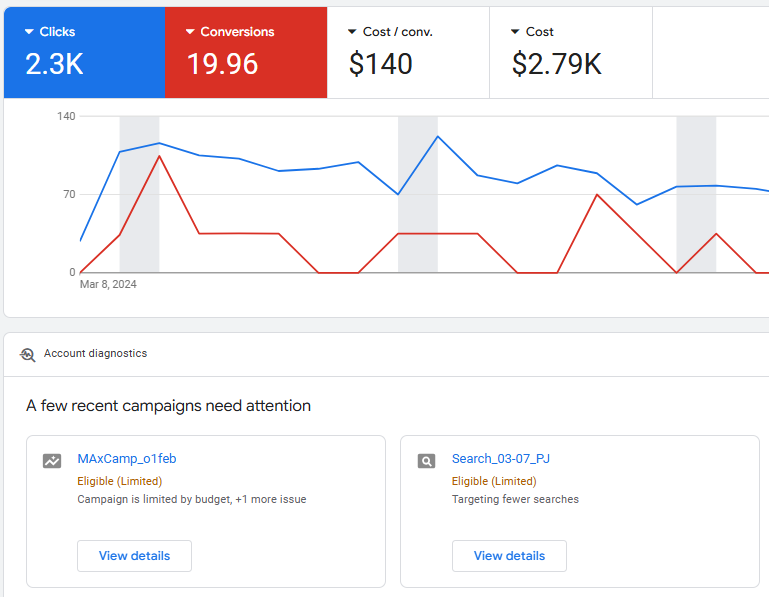Open the Clicks metric dropdown arrow
Viewport: 769px width, 597px height.
[29, 32]
